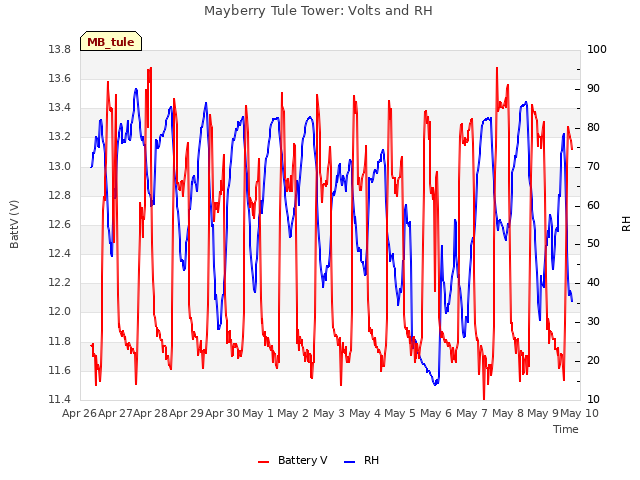Click the 12.8 voltage tick label
This screenshot has width=640, height=480.
(60, 195)
